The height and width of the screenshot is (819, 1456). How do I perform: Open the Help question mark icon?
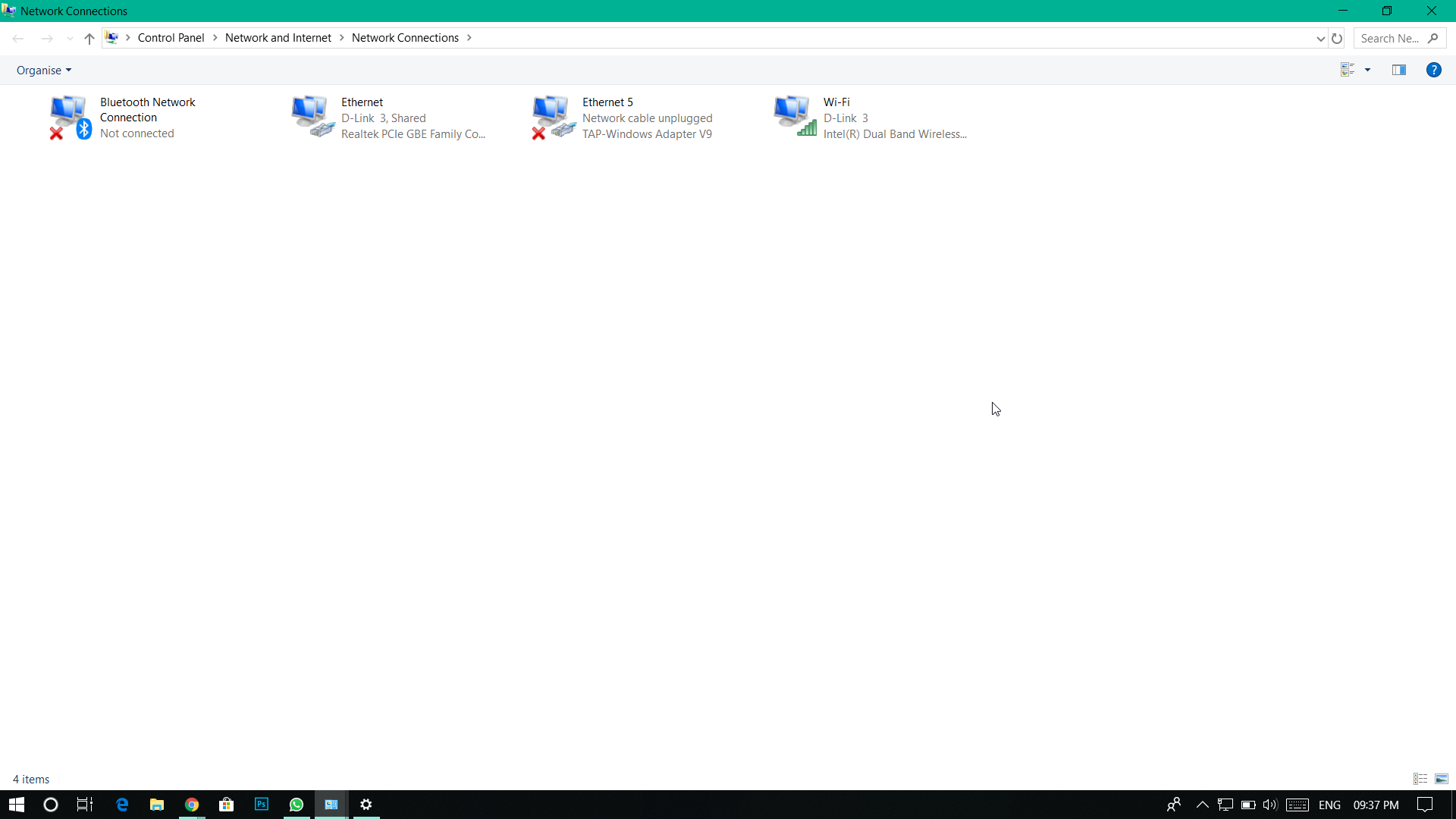click(x=1433, y=70)
